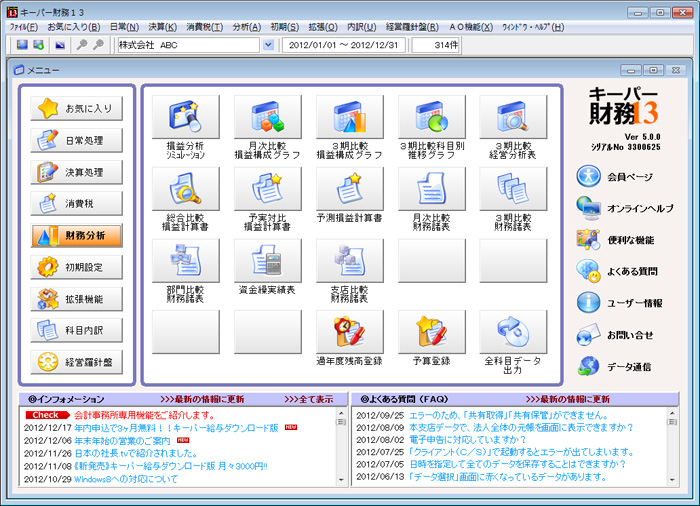The image size is (700, 506).
Task: Open the AO機能(X) menu
Action: click(471, 27)
